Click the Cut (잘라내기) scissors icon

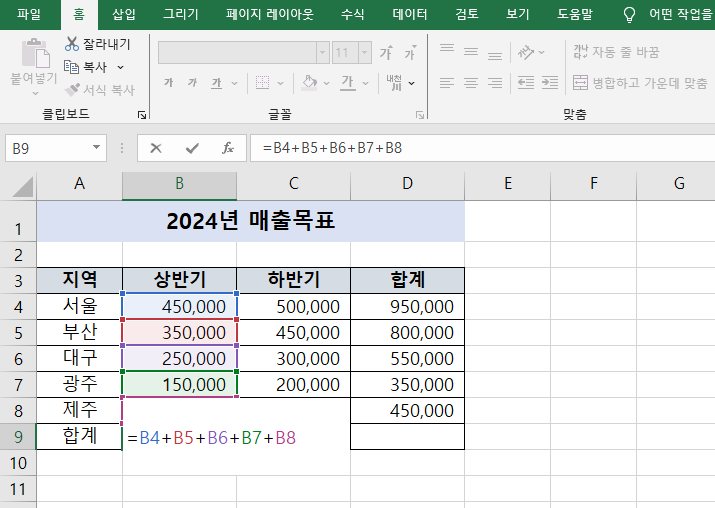pyautogui.click(x=72, y=44)
